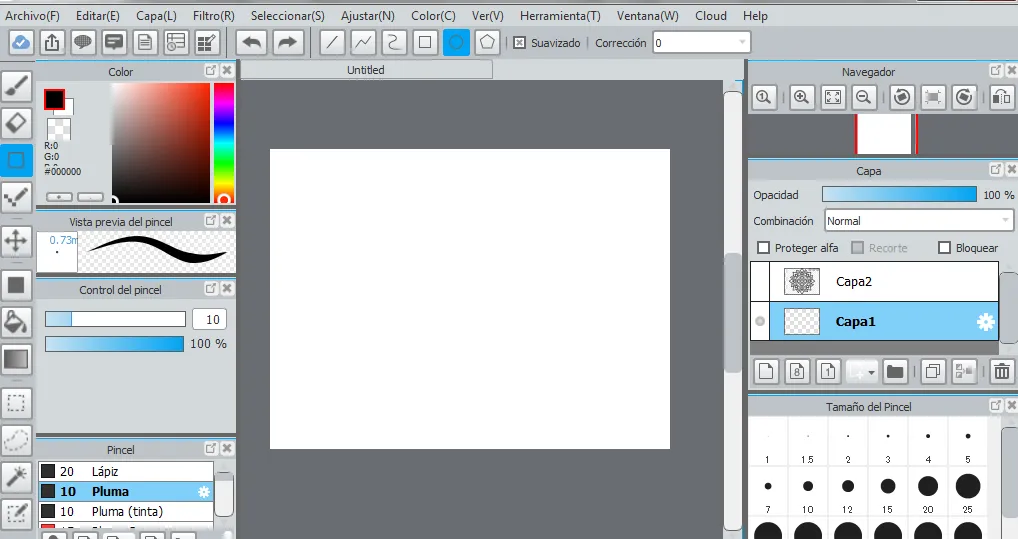
Task: Choose the polygon shape mode
Action: (487, 43)
